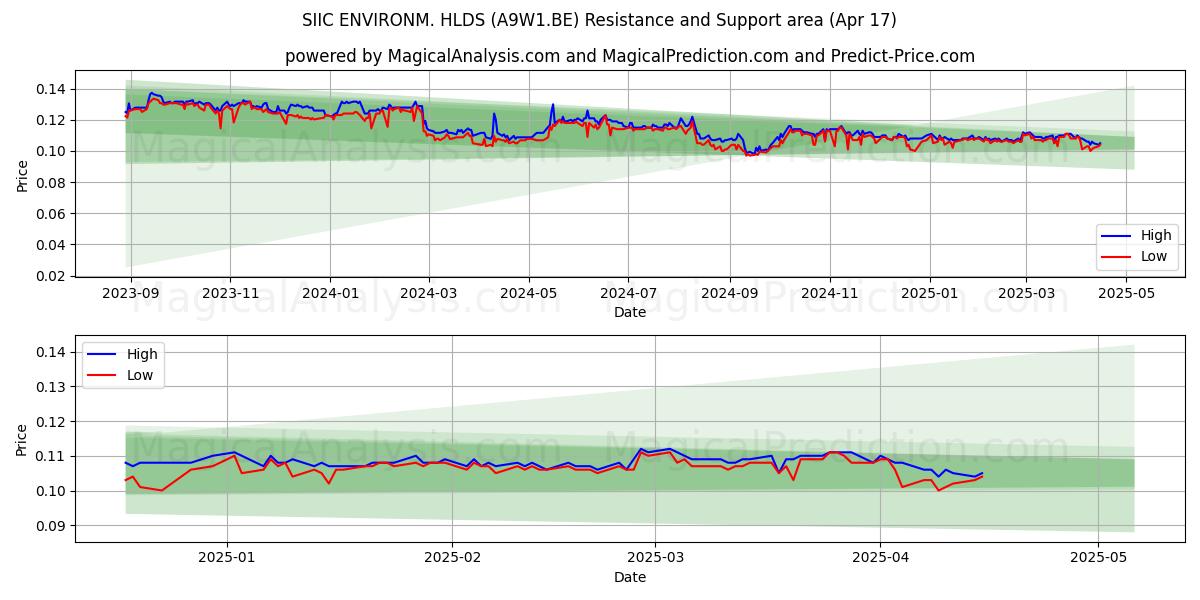Click the 0.11 price tick
The image size is (1200, 600).
52,456
